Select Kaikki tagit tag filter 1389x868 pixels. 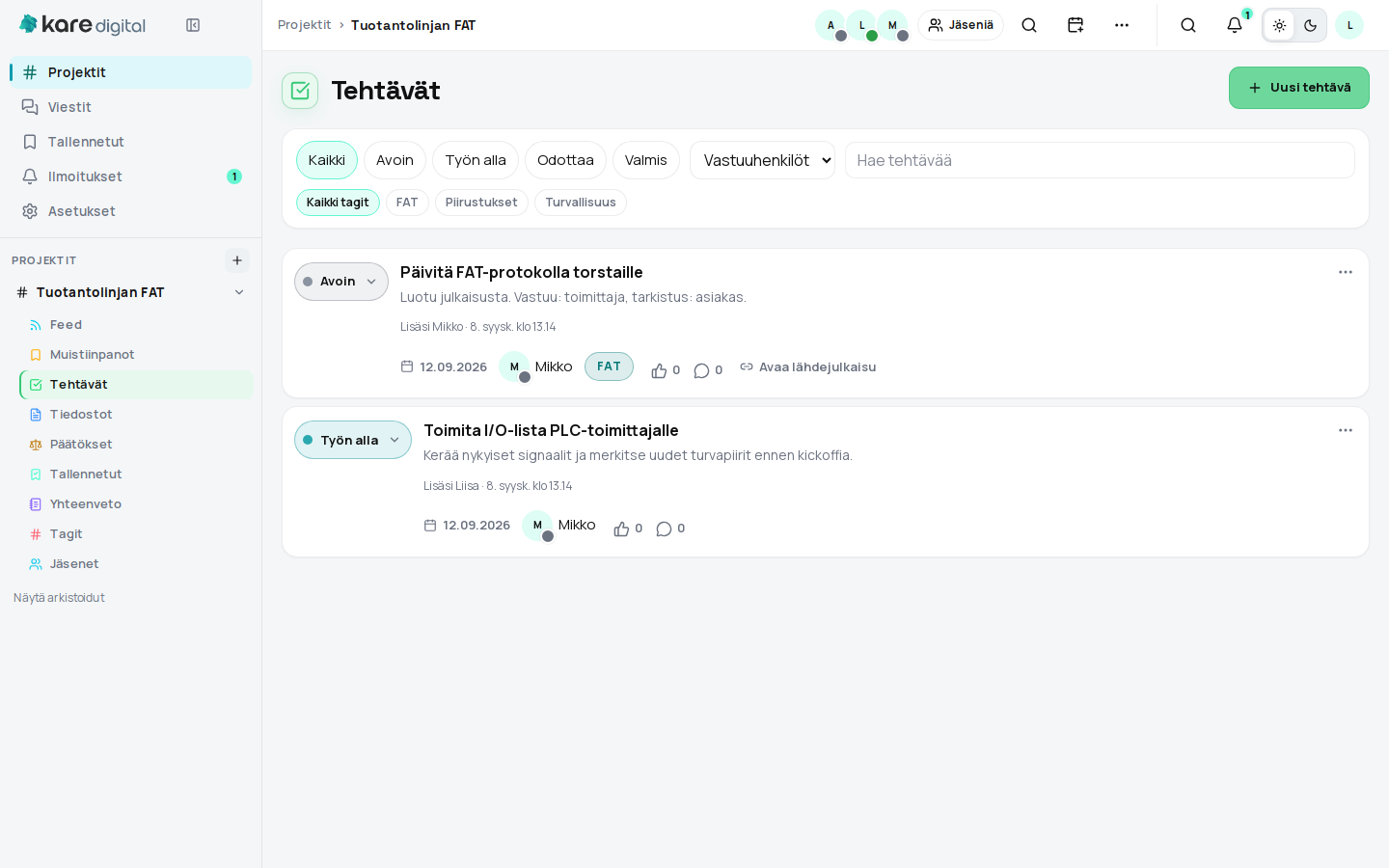click(x=338, y=203)
